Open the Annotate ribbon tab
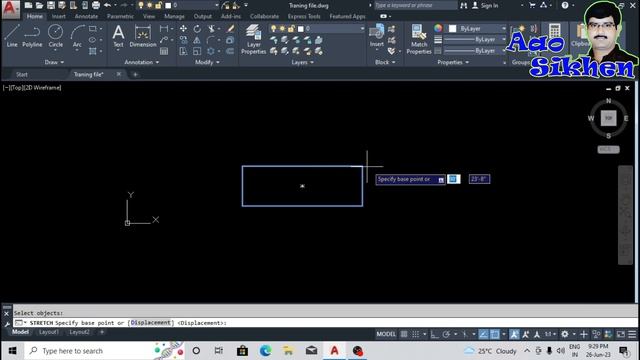The height and width of the screenshot is (360, 640). [x=86, y=16]
